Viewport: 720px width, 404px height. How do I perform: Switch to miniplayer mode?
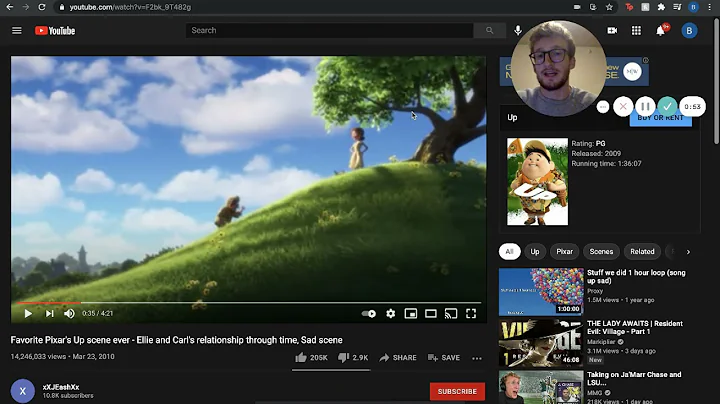411,314
